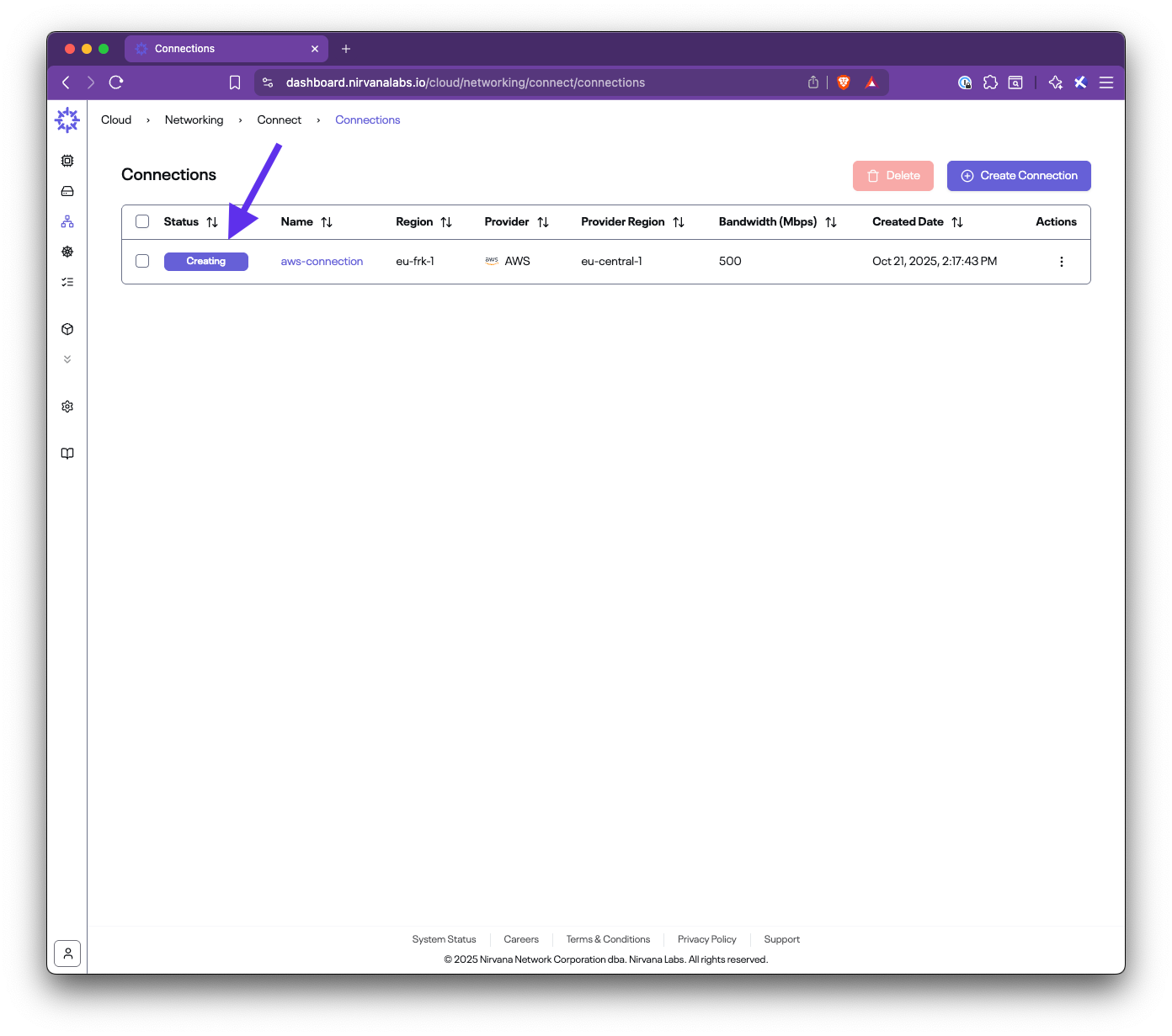The width and height of the screenshot is (1172, 1036).
Task: Open the packages cube sidebar icon
Action: [67, 329]
